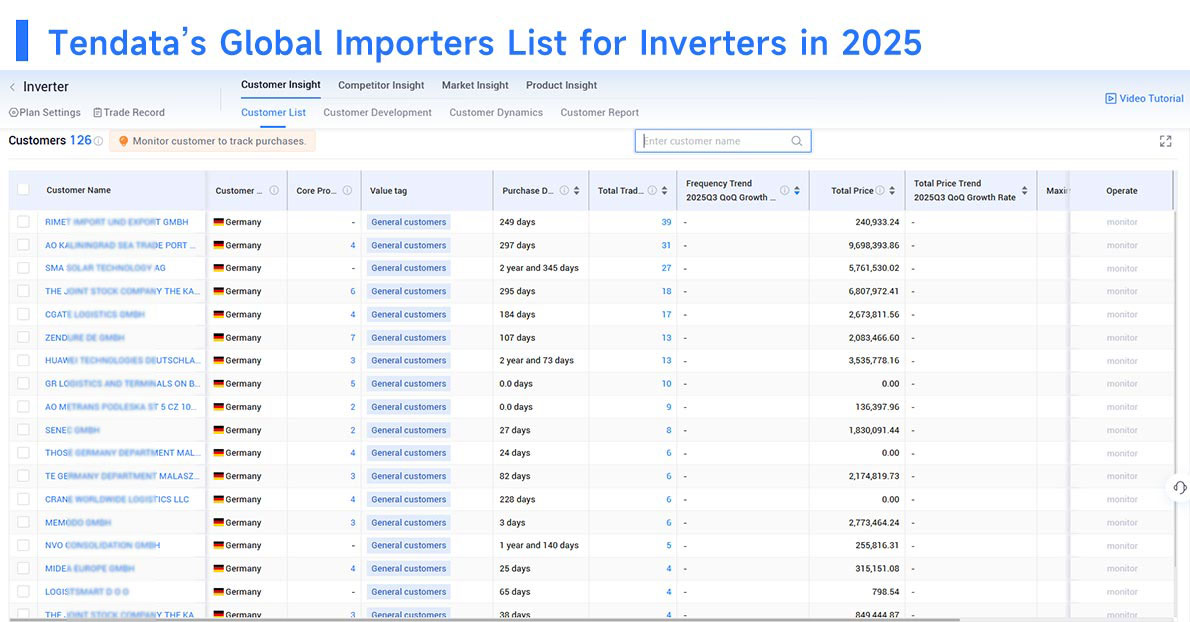Switch to Market Insight tab
The width and height of the screenshot is (1190, 622).
click(475, 86)
